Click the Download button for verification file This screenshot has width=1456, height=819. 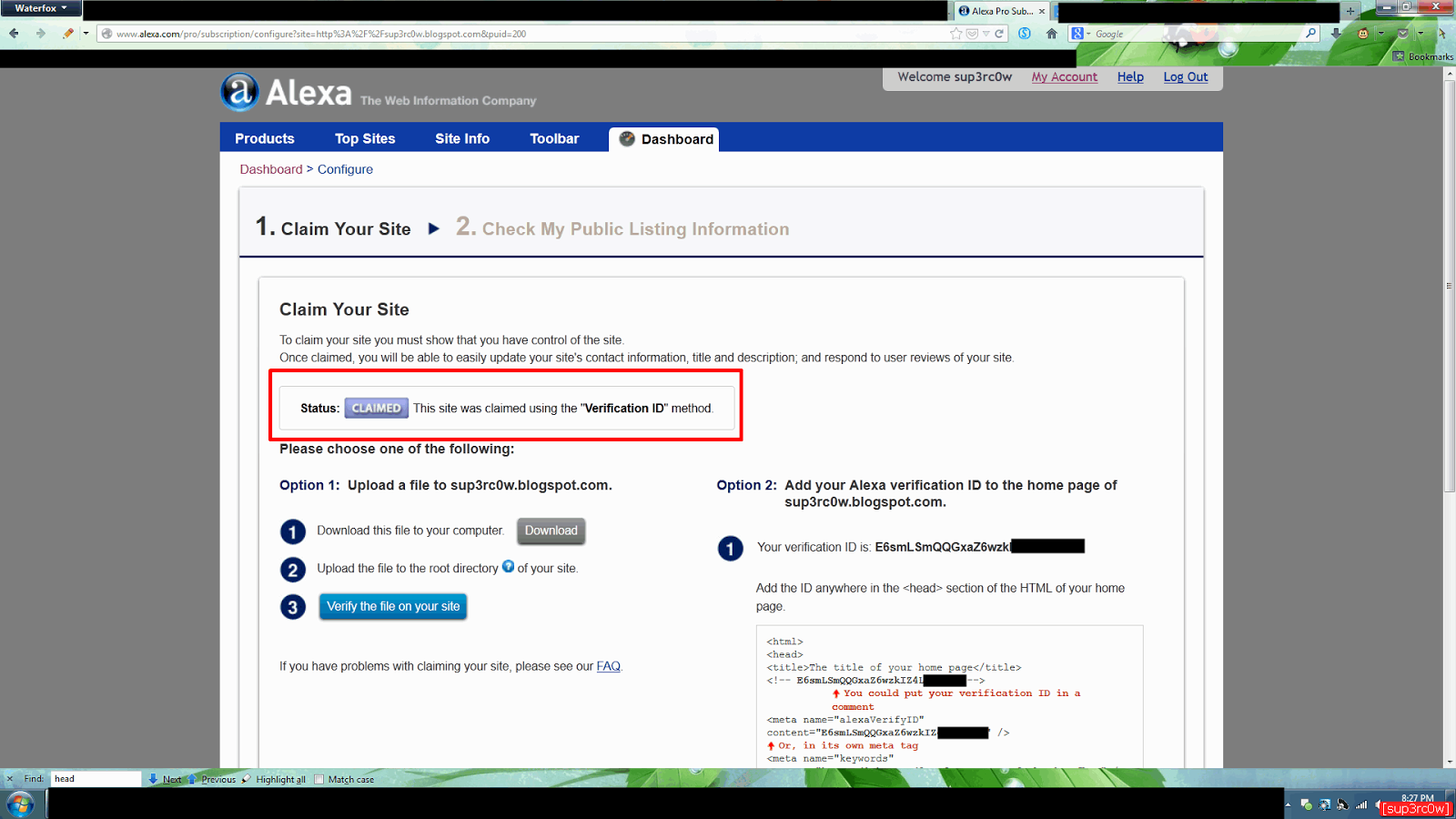click(551, 531)
